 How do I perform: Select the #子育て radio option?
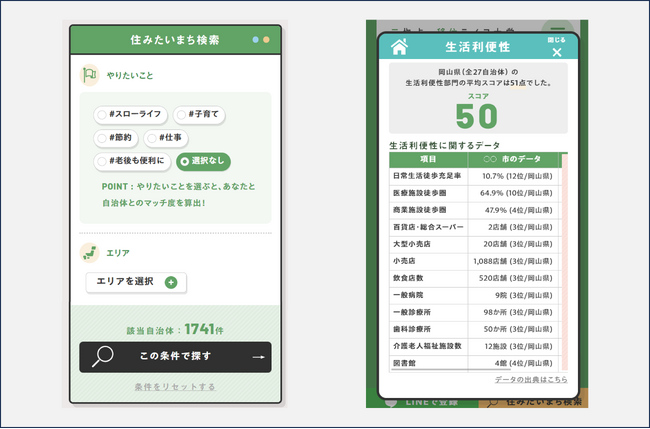coord(199,115)
